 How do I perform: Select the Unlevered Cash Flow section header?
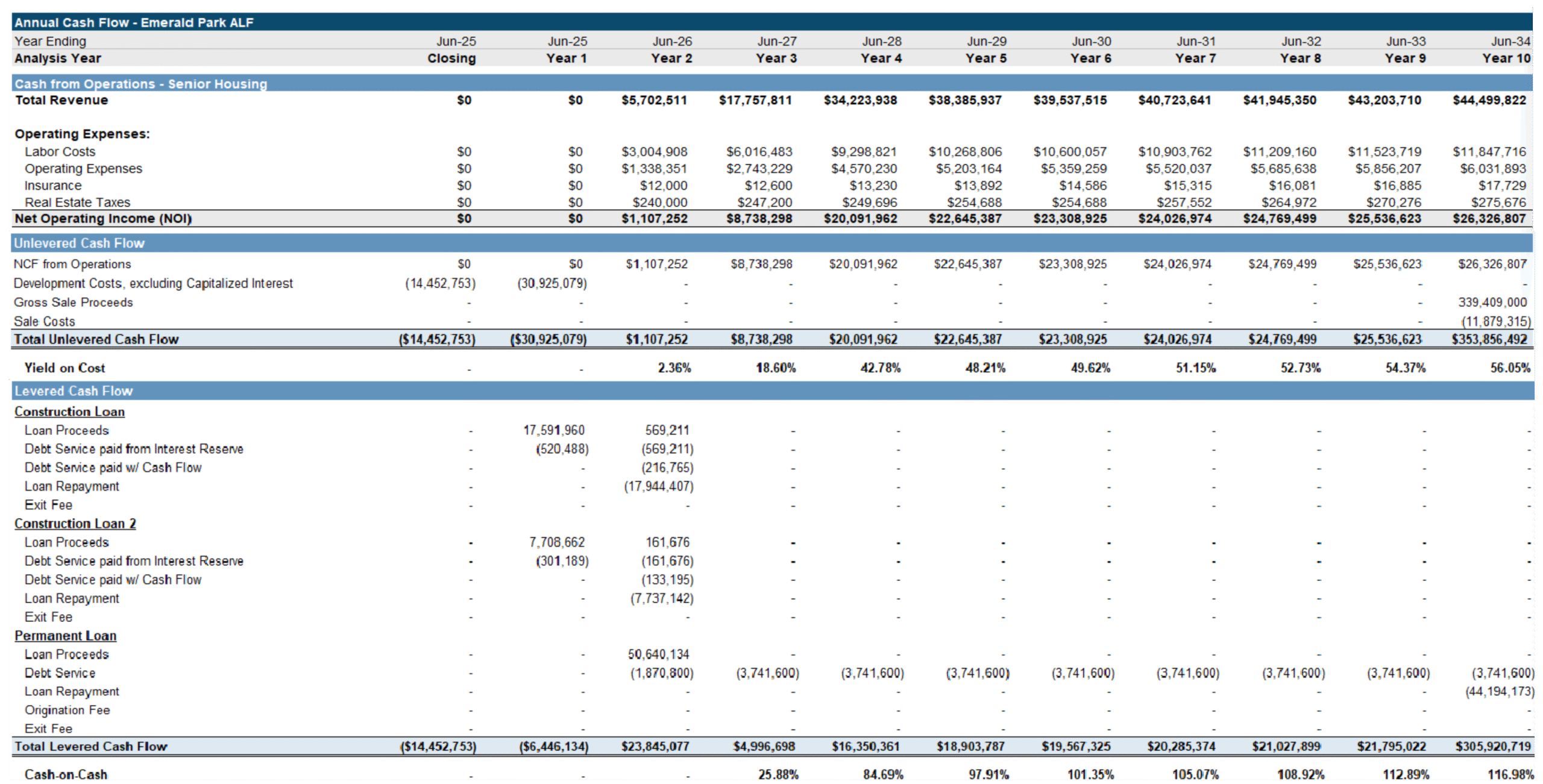pyautogui.click(x=79, y=243)
